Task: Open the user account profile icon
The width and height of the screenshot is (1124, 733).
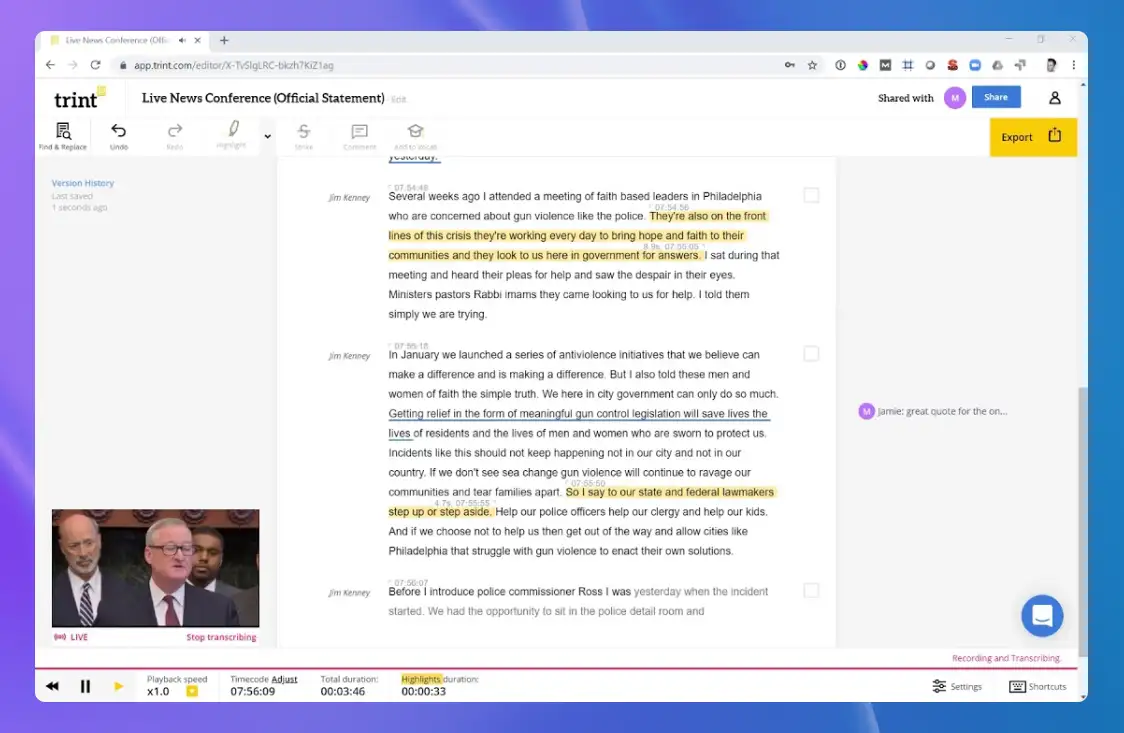Action: coord(1054,97)
